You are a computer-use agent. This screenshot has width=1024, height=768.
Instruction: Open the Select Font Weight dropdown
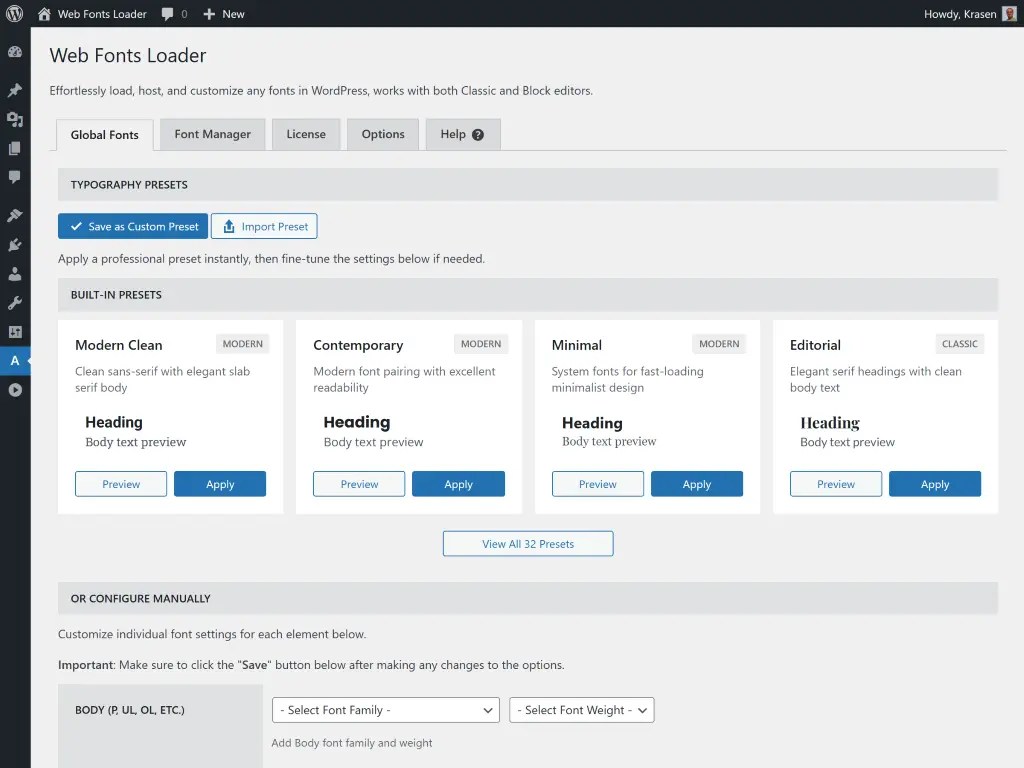click(x=581, y=710)
